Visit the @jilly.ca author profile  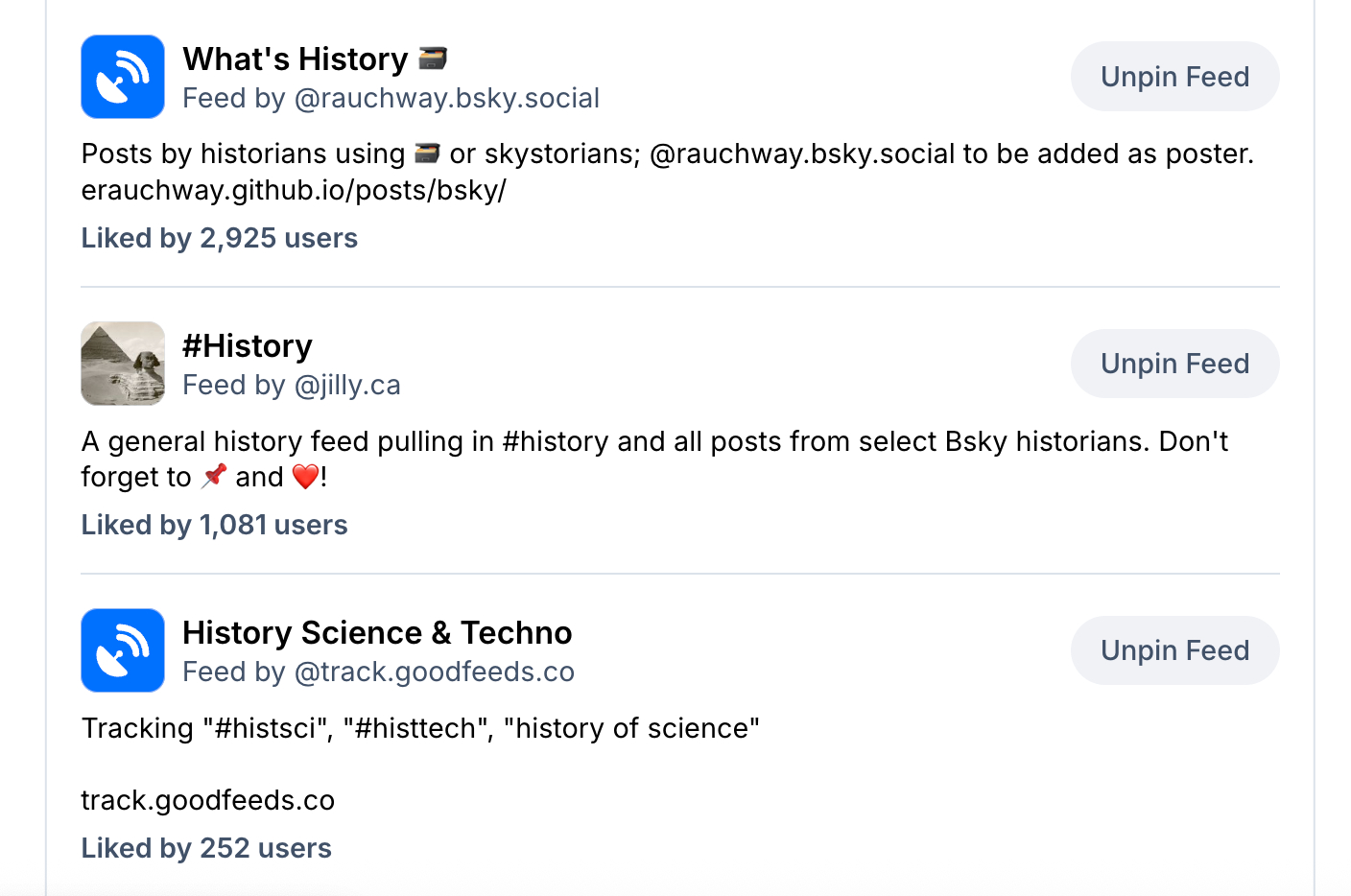pos(347,385)
